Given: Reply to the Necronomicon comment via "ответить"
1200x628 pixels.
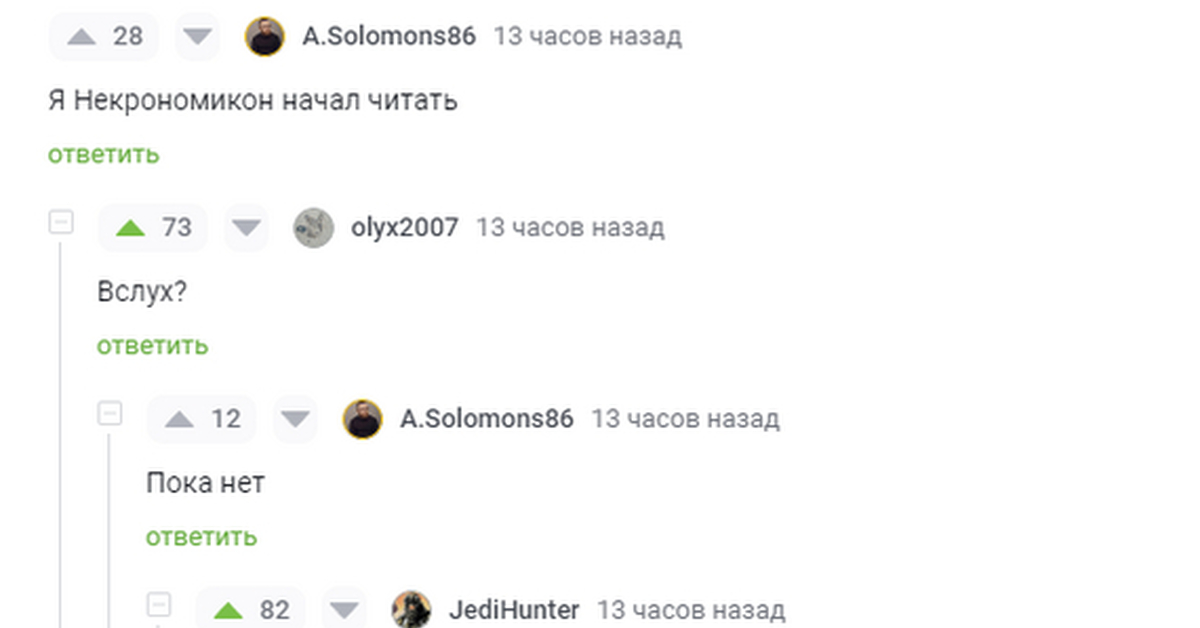Looking at the screenshot, I should 103,155.
